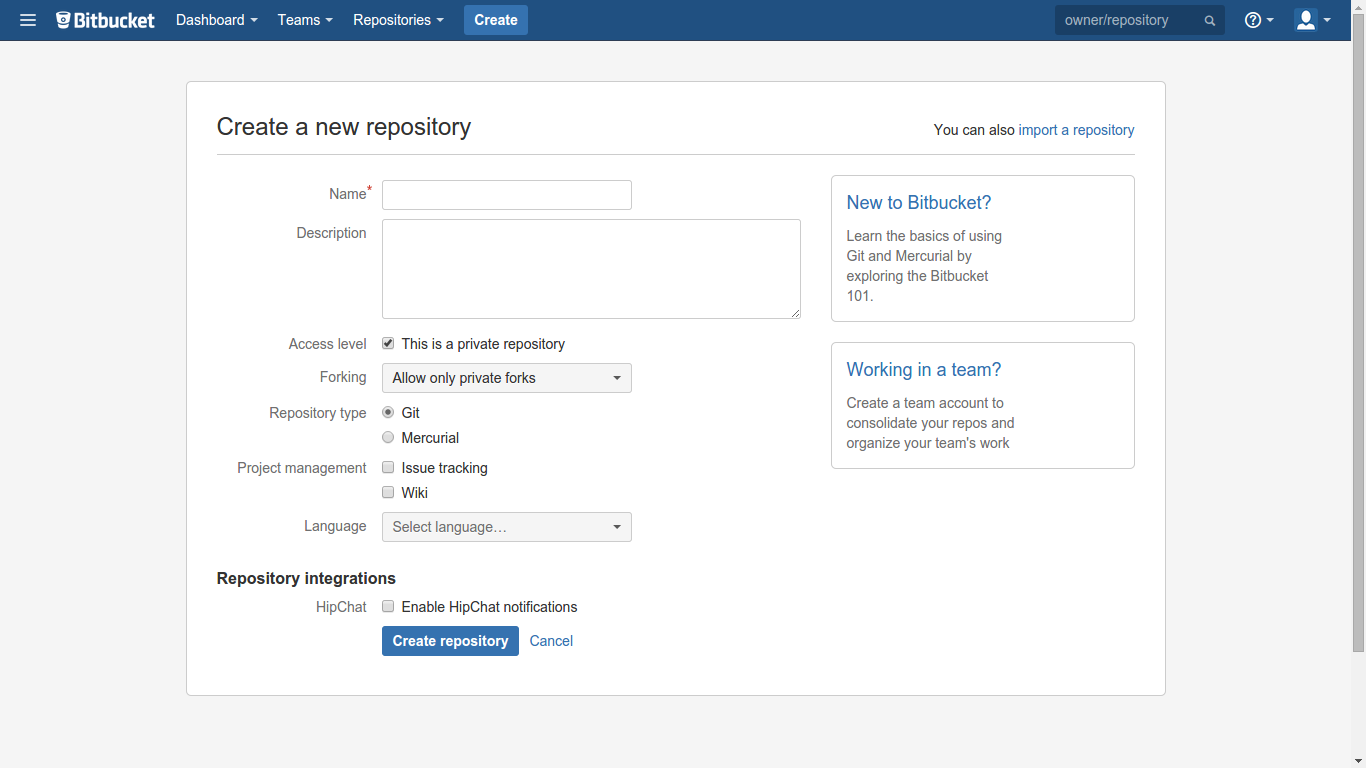
Task: Open the hamburger sidebar menu icon
Action: click(x=28, y=20)
